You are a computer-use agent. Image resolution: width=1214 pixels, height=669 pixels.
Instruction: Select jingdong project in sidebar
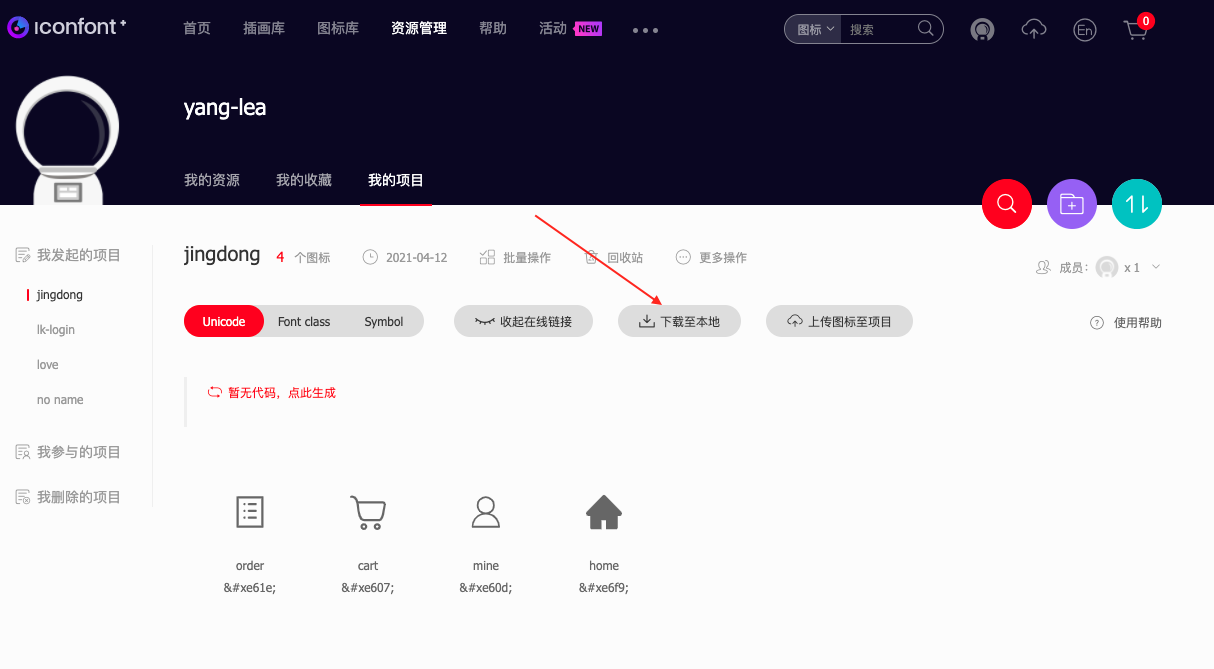60,295
